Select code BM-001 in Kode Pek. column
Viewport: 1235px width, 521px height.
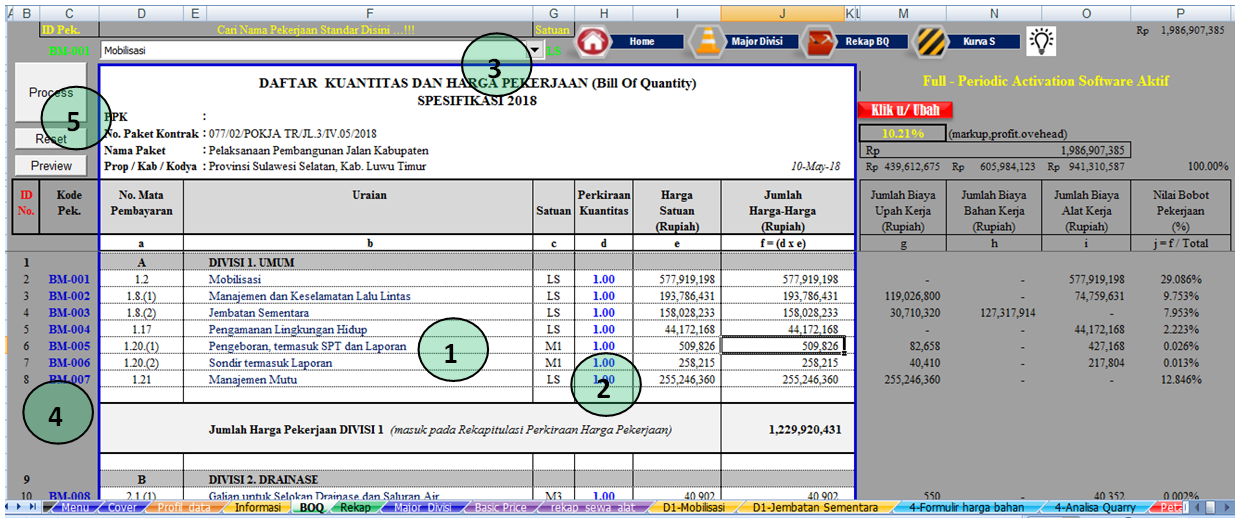[x=69, y=279]
